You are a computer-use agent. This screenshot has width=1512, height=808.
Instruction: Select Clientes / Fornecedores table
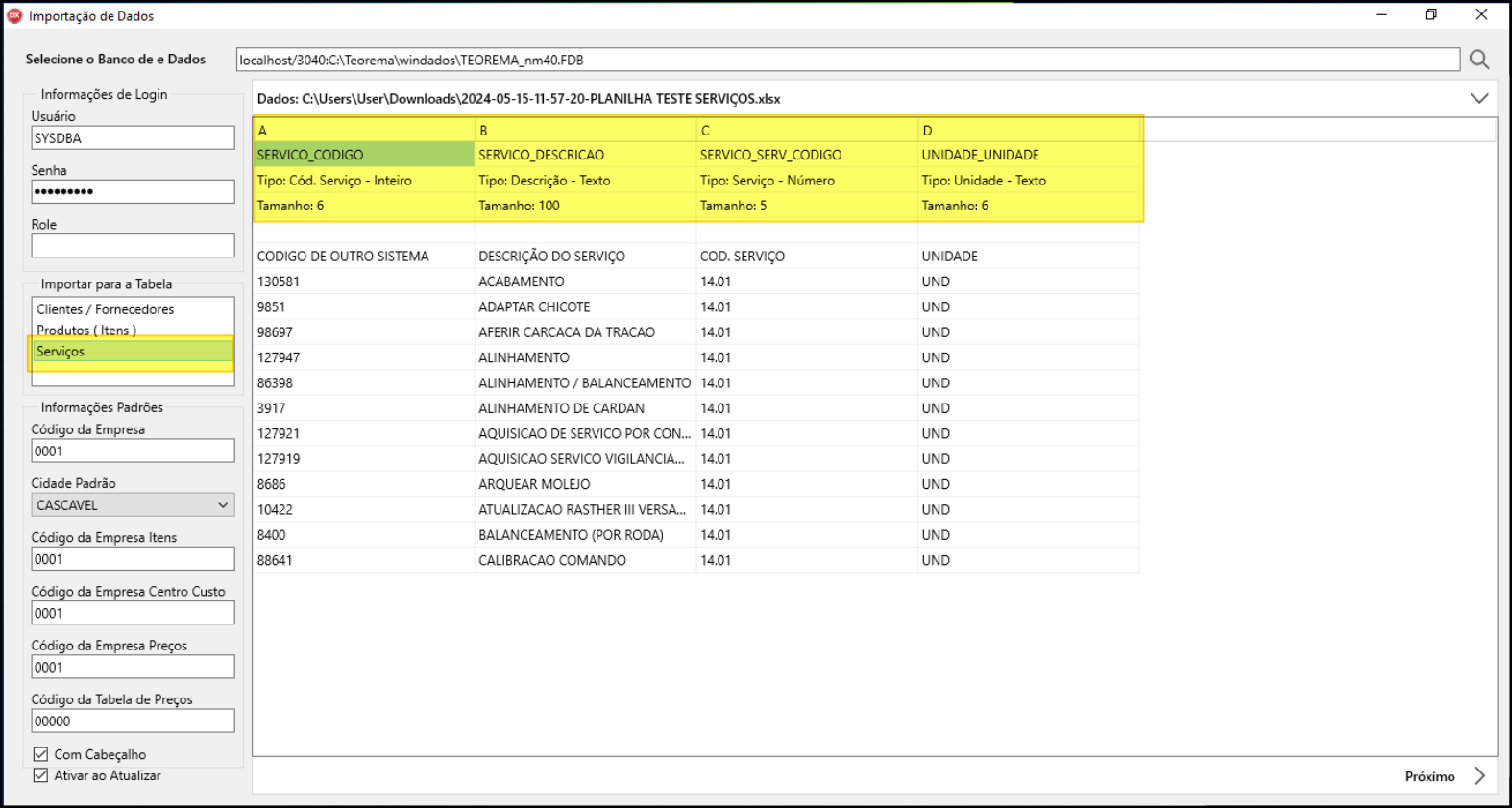(133, 309)
